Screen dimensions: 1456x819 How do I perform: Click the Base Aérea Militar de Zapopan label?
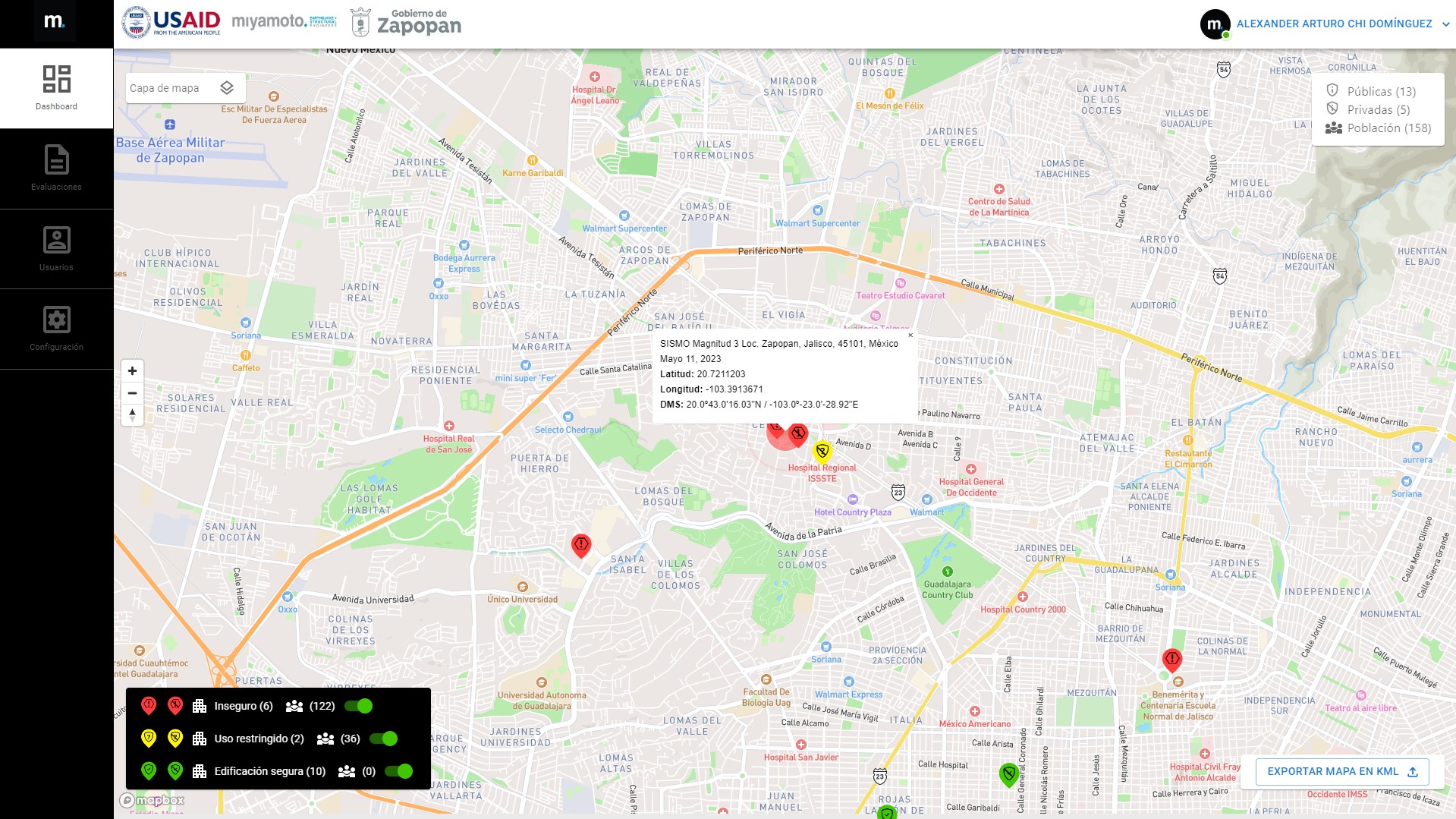[170, 150]
